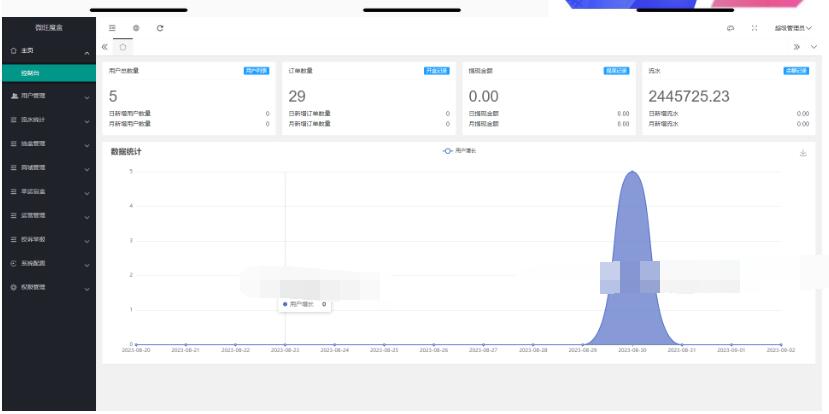
Task: Open the 超级管理员 account dropdown
Action: [793, 27]
